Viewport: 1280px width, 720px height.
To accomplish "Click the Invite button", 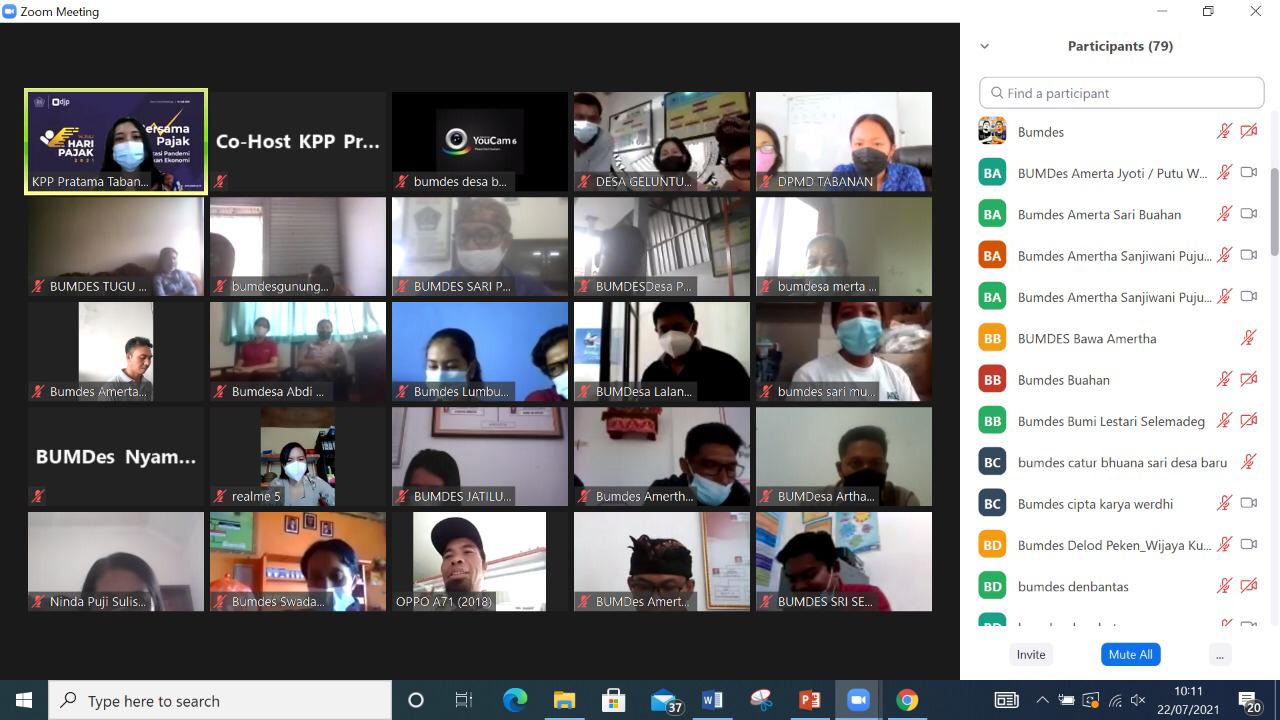I will (x=1031, y=654).
